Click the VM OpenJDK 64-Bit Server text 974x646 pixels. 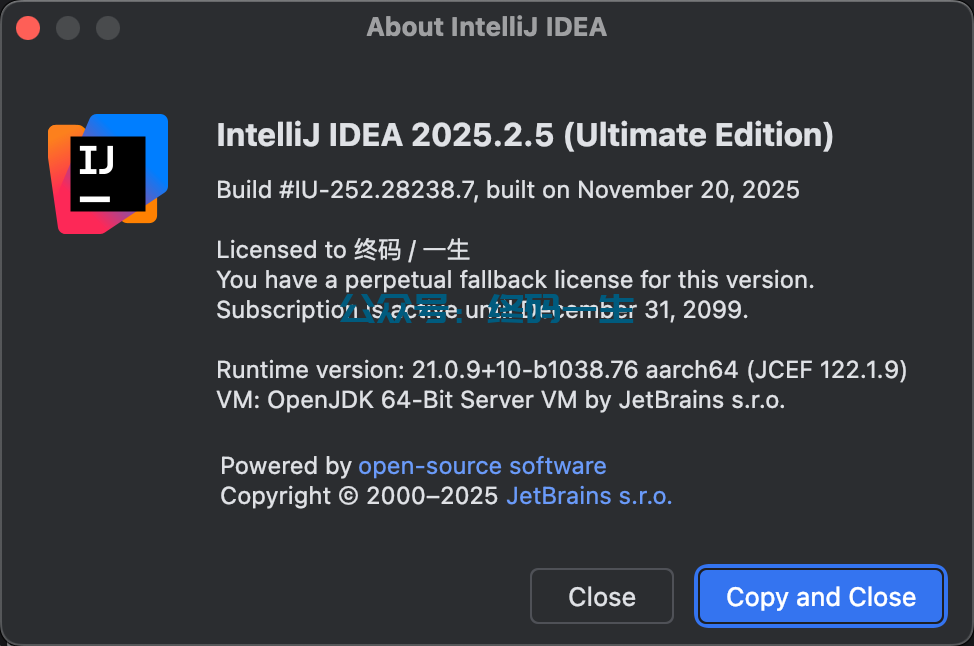[x=500, y=400]
